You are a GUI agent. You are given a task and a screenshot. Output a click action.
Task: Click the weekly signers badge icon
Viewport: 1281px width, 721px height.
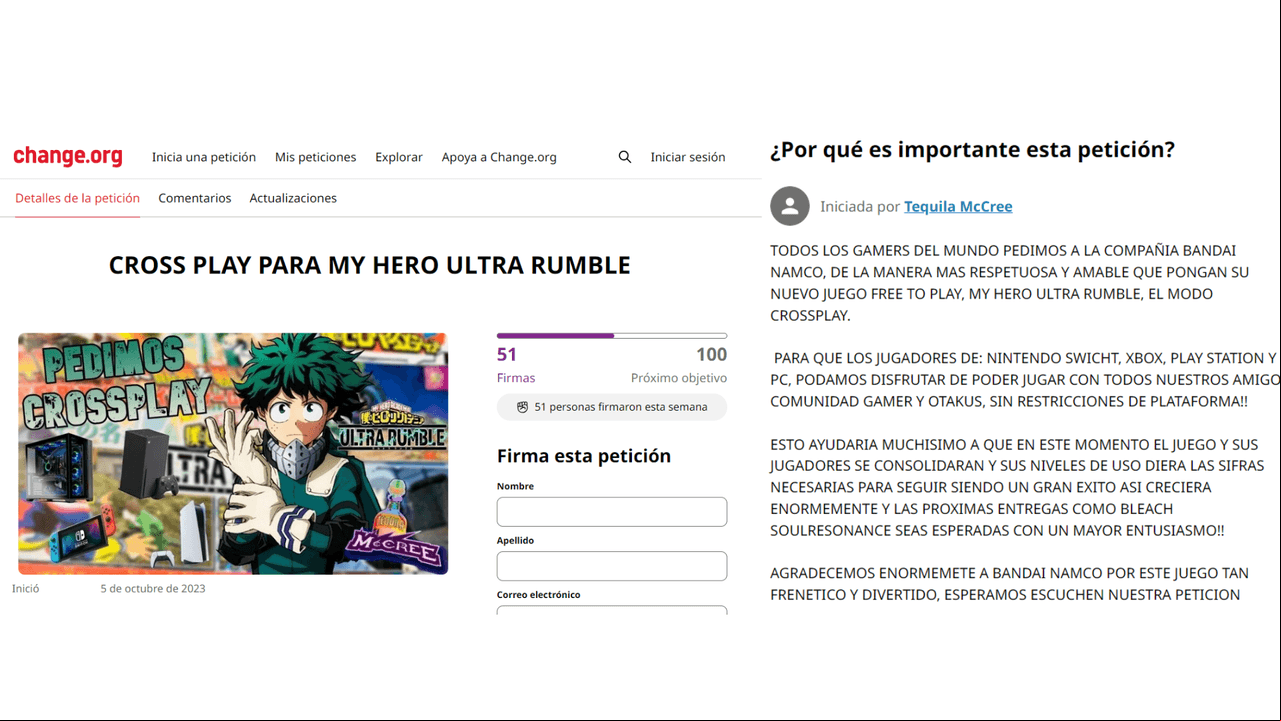(x=522, y=407)
